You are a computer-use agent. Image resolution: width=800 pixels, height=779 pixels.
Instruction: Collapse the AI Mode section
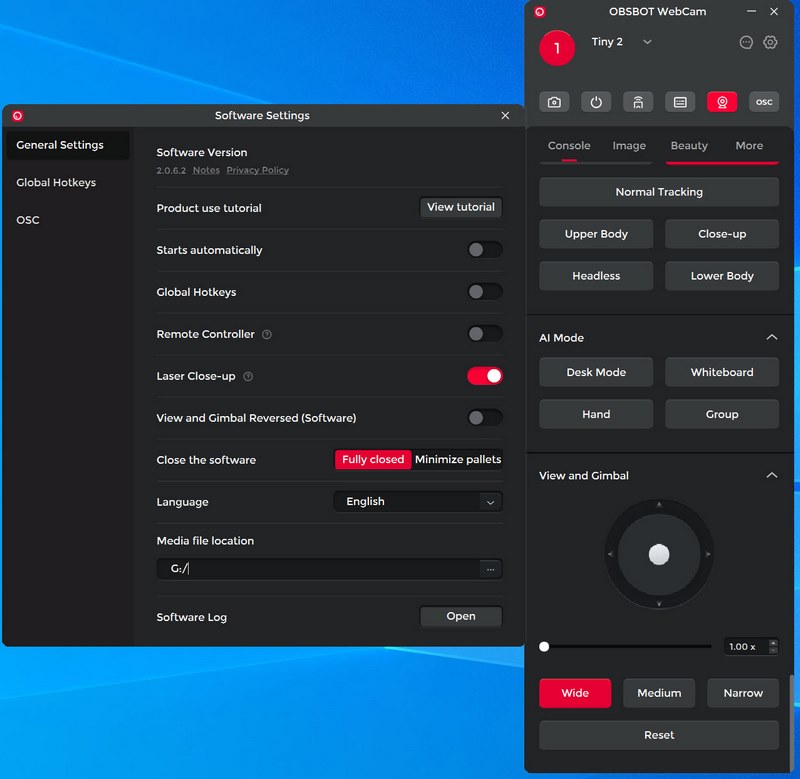772,338
